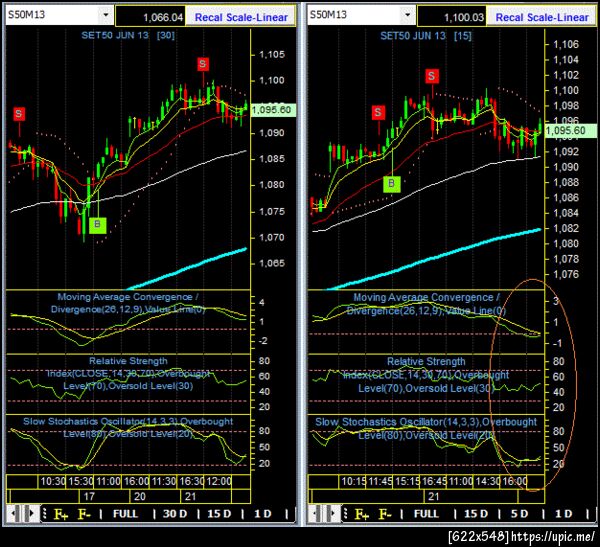Select the 15 D range on the right chart
Image resolution: width=600 pixels, height=547 pixels.
click(476, 514)
